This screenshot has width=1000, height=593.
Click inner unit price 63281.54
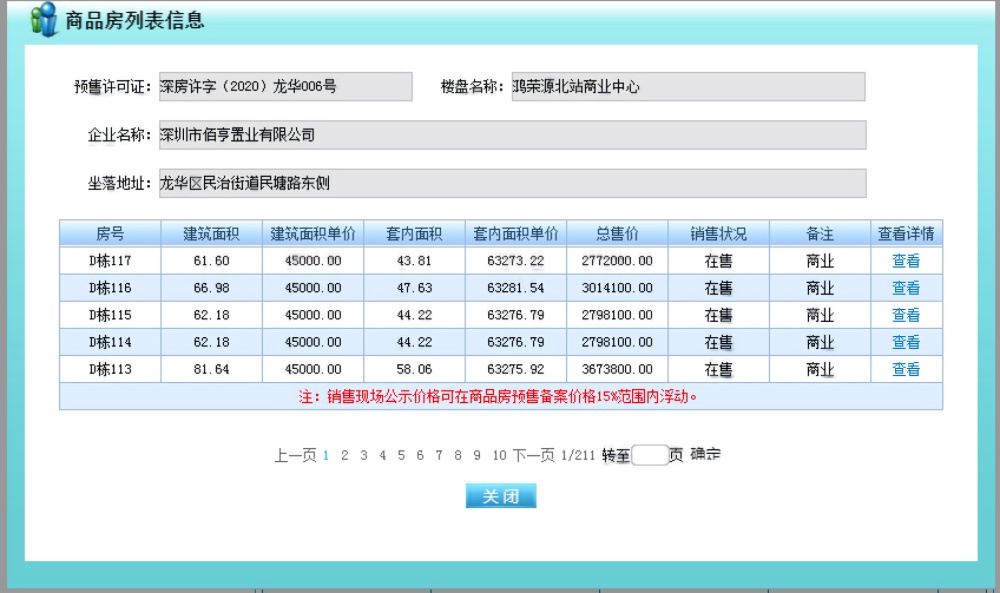point(516,288)
